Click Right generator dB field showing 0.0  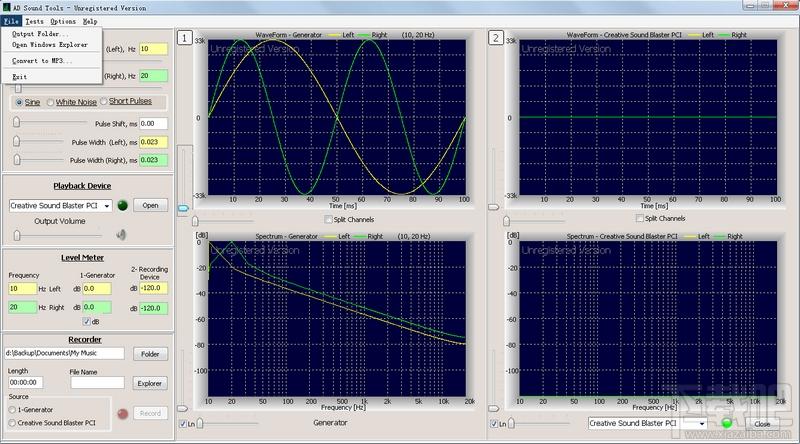click(x=97, y=307)
